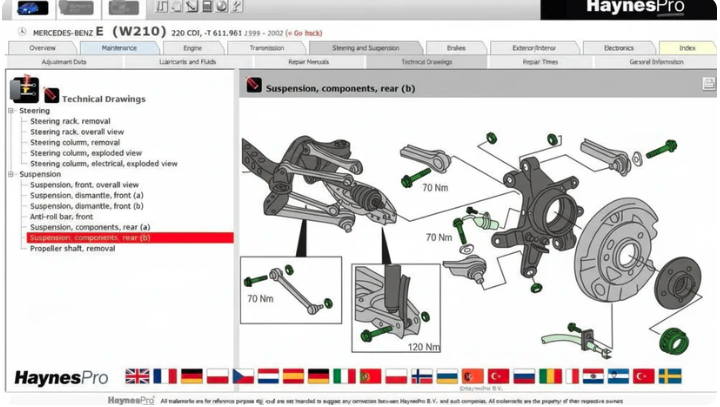Open 'Suspension, components, rear (a)'
720x407 pixels.
(90, 227)
